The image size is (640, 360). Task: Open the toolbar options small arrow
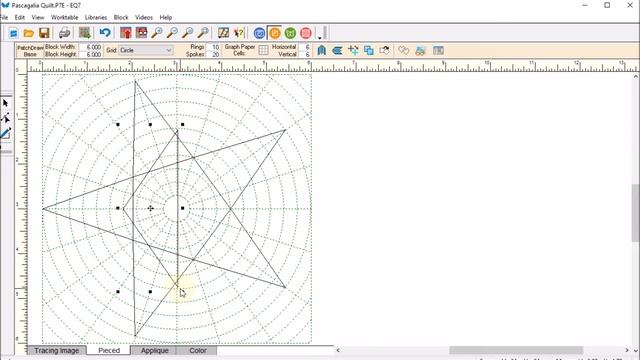[x=320, y=38]
